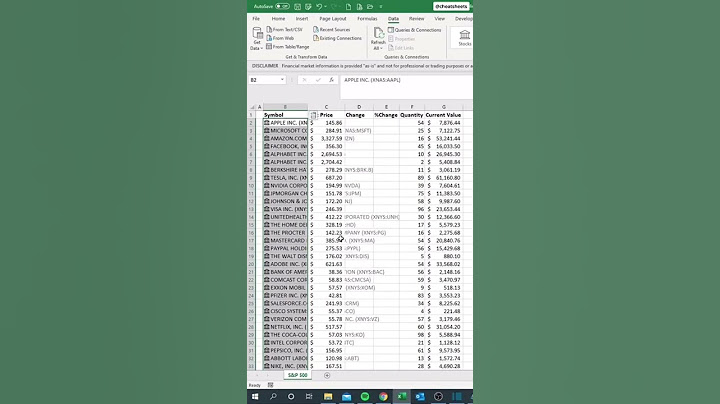Click price cell 145.86
Viewport: 720px width, 404px height.
(326, 123)
